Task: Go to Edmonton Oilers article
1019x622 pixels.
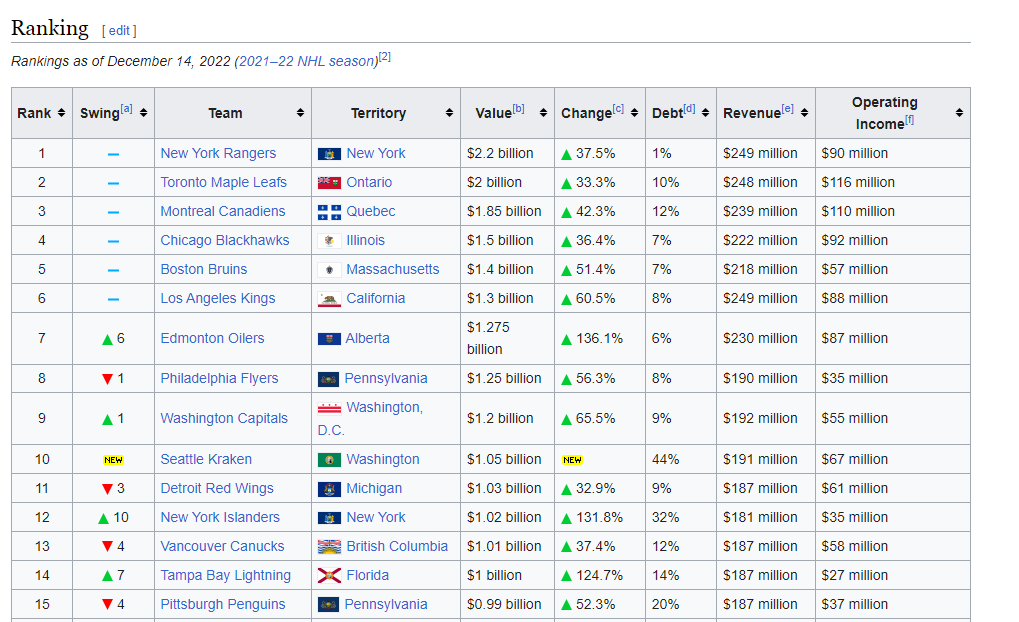Action: tap(212, 339)
